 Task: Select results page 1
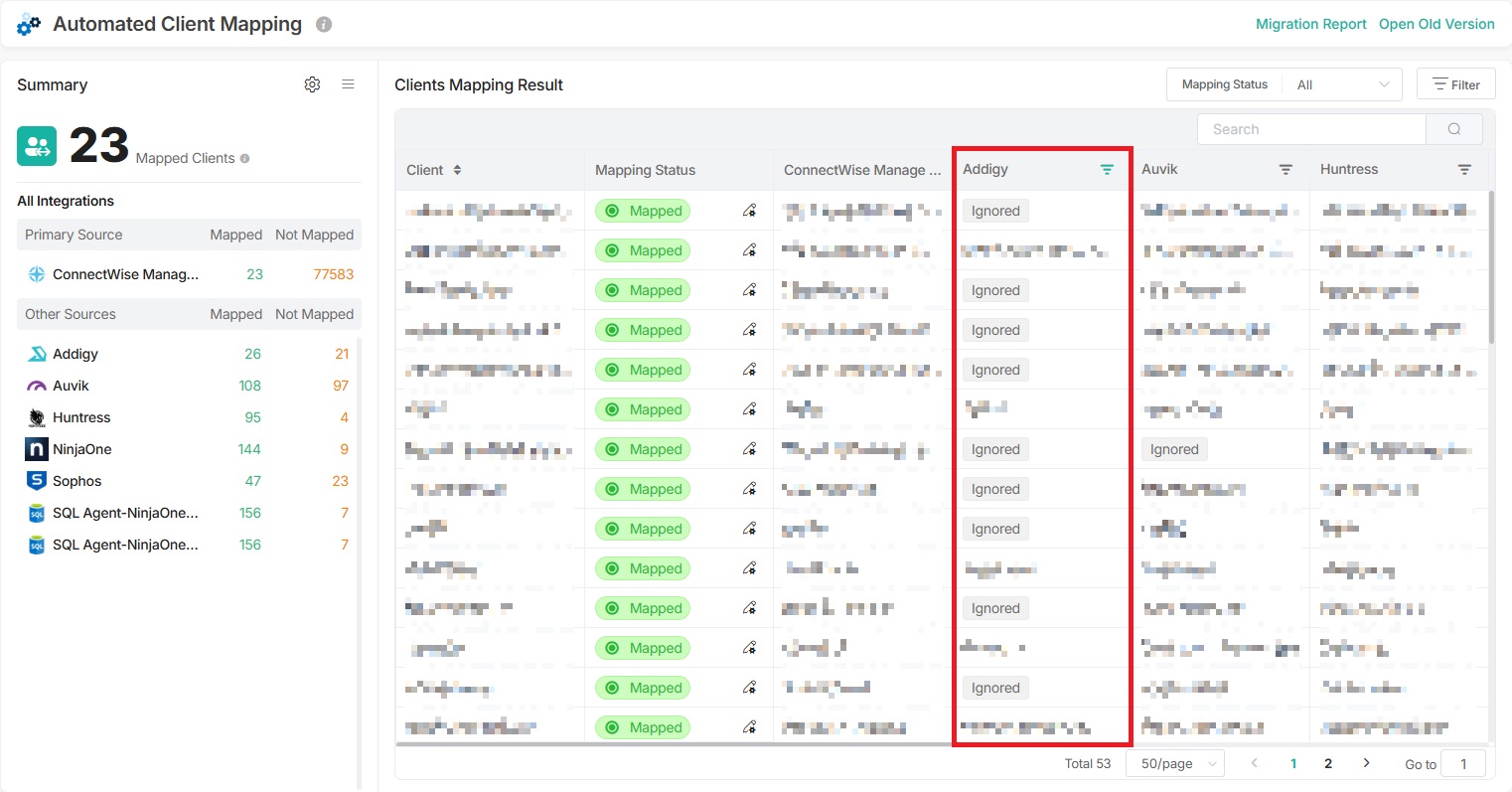pyautogui.click(x=1293, y=763)
